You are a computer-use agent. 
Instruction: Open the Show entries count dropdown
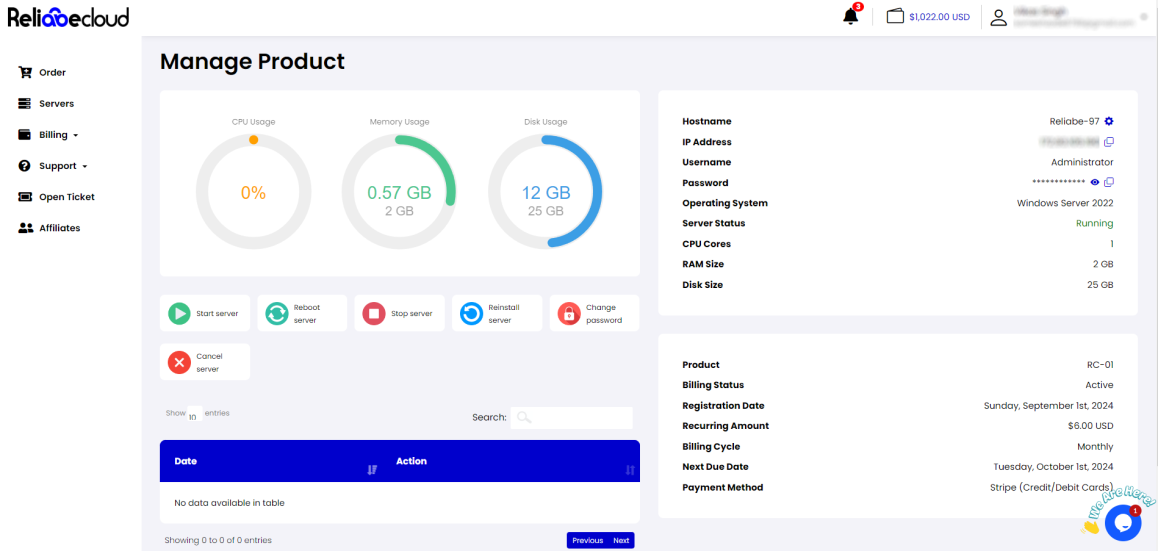pyautogui.click(x=193, y=415)
